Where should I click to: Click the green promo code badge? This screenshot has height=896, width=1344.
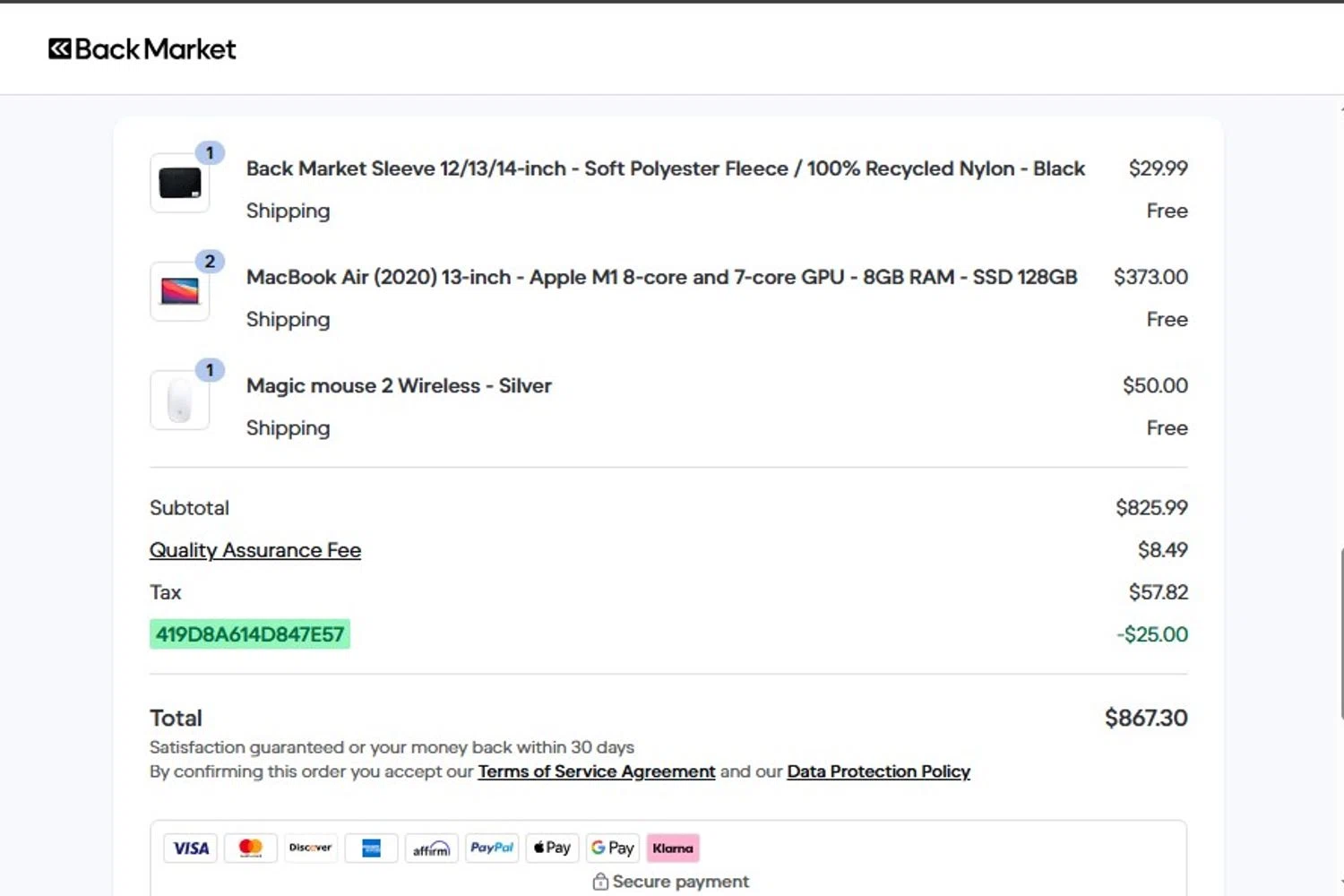[x=250, y=634]
